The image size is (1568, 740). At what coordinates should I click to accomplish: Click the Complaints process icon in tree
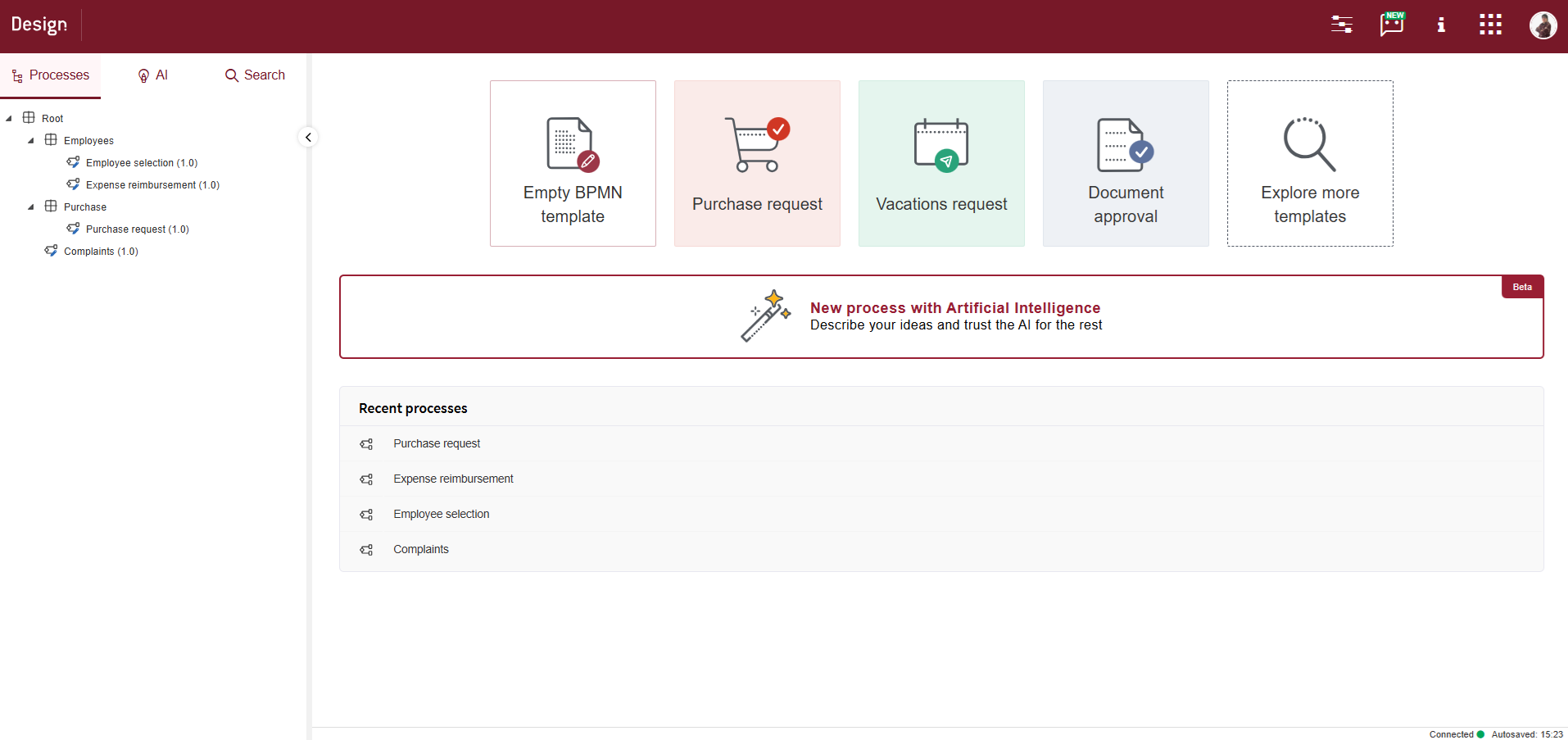pyautogui.click(x=51, y=251)
